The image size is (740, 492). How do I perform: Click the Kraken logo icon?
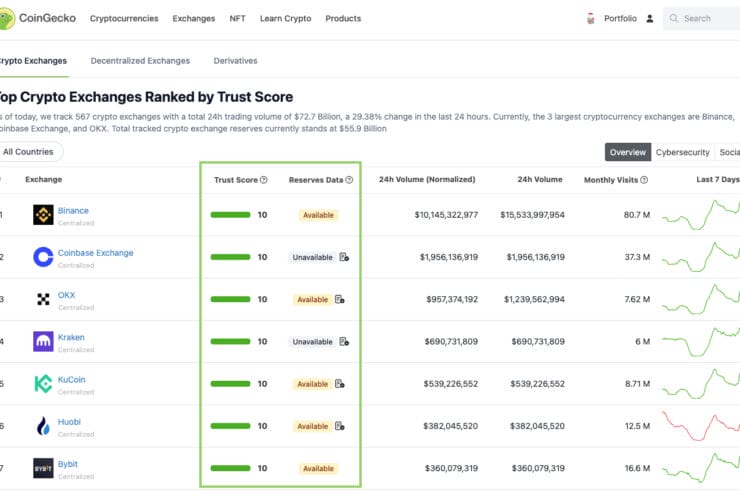43,342
